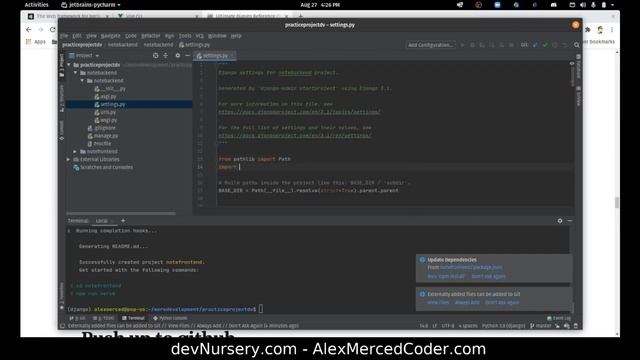The image size is (640, 360).
Task: Click Chrome extensions puzzle icon
Action: point(588,30)
